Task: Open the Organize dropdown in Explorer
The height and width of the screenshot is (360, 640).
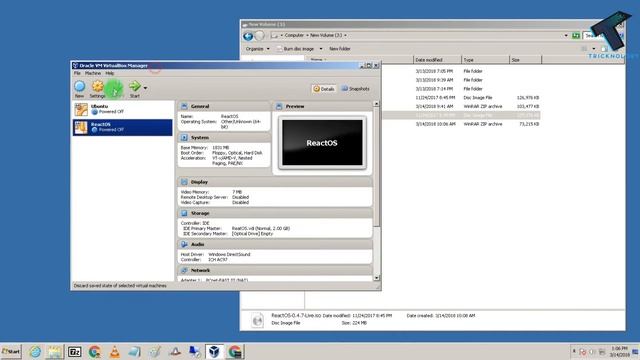Action: (257, 49)
